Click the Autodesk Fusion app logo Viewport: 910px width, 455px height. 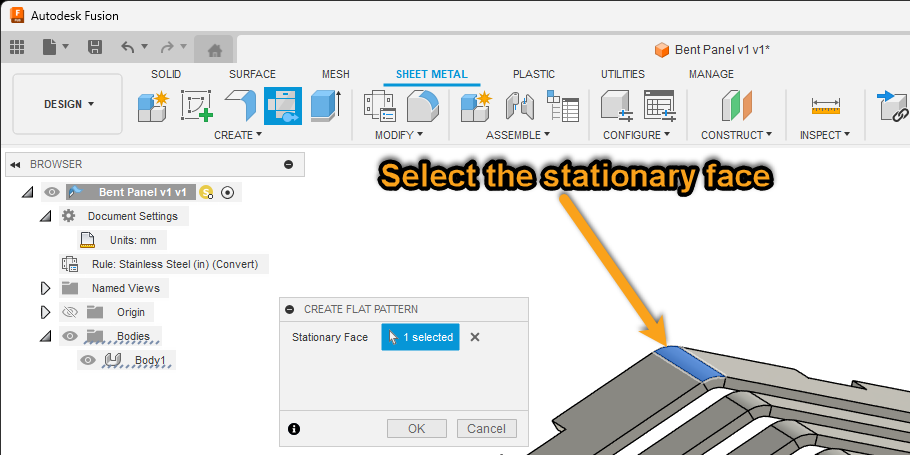click(17, 15)
